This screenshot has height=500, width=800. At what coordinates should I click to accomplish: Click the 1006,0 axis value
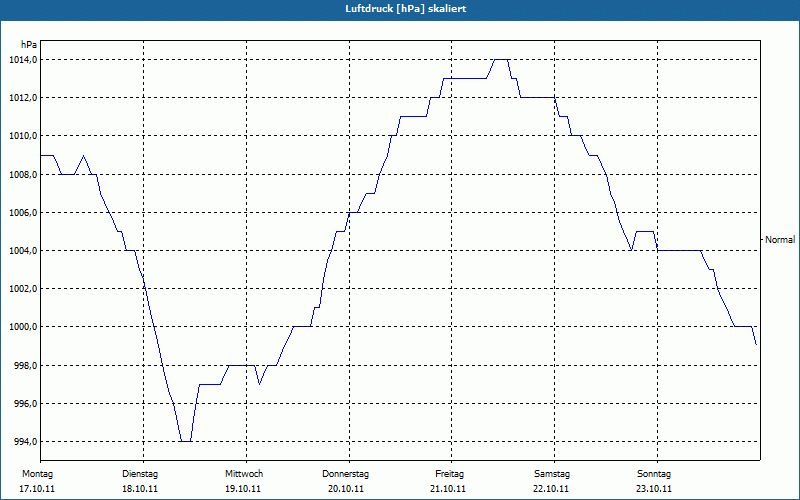tap(23, 212)
